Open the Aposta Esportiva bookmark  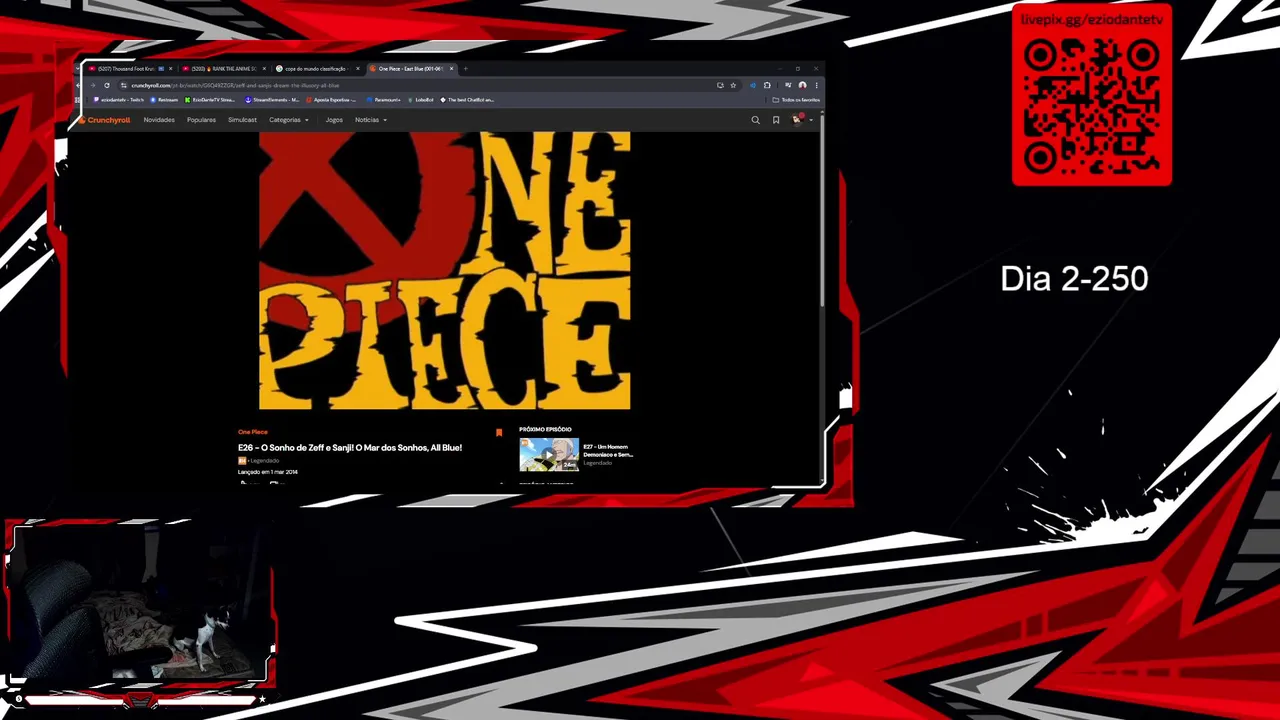(332, 100)
